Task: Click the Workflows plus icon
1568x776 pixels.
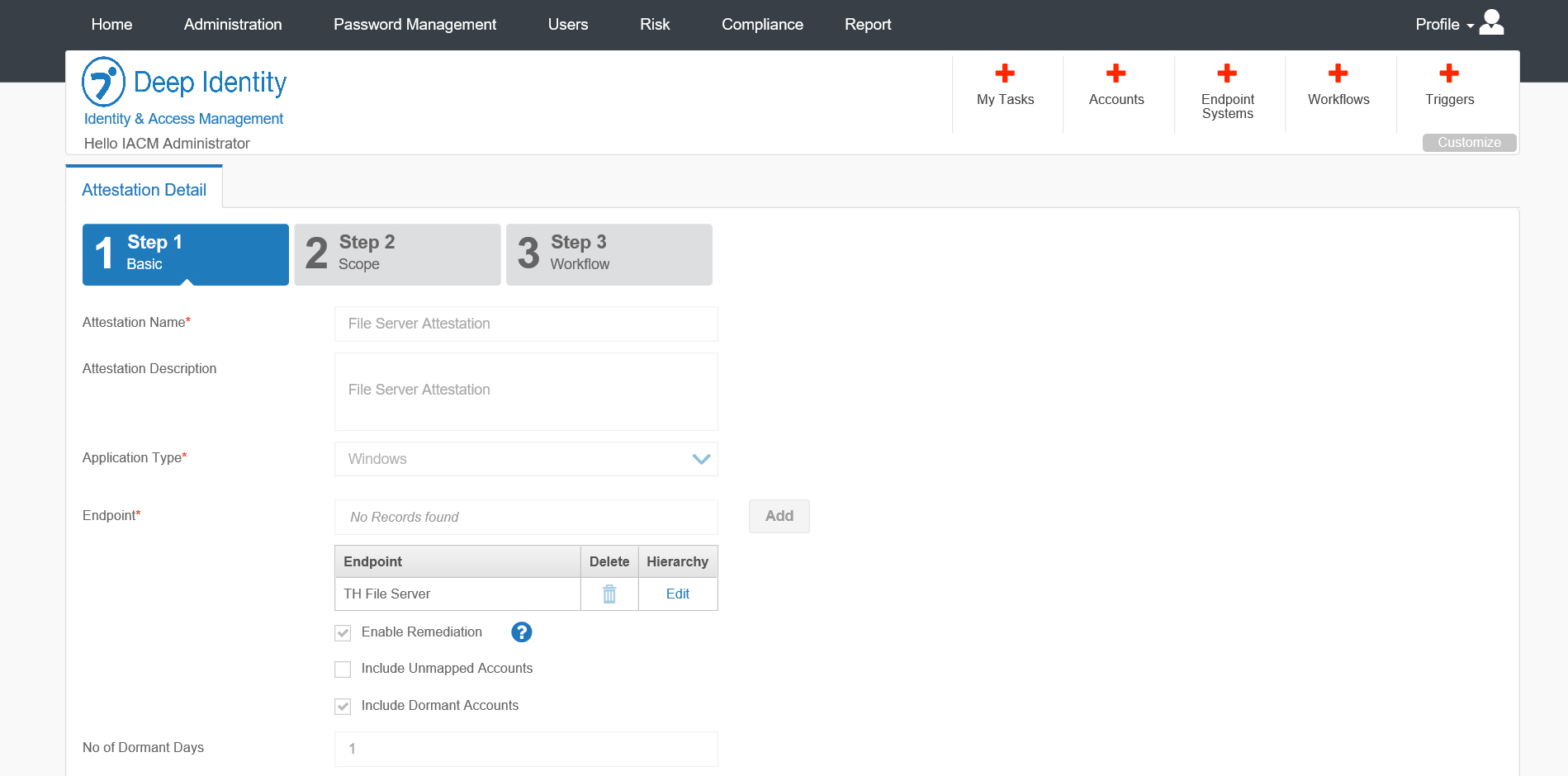Action: point(1338,73)
